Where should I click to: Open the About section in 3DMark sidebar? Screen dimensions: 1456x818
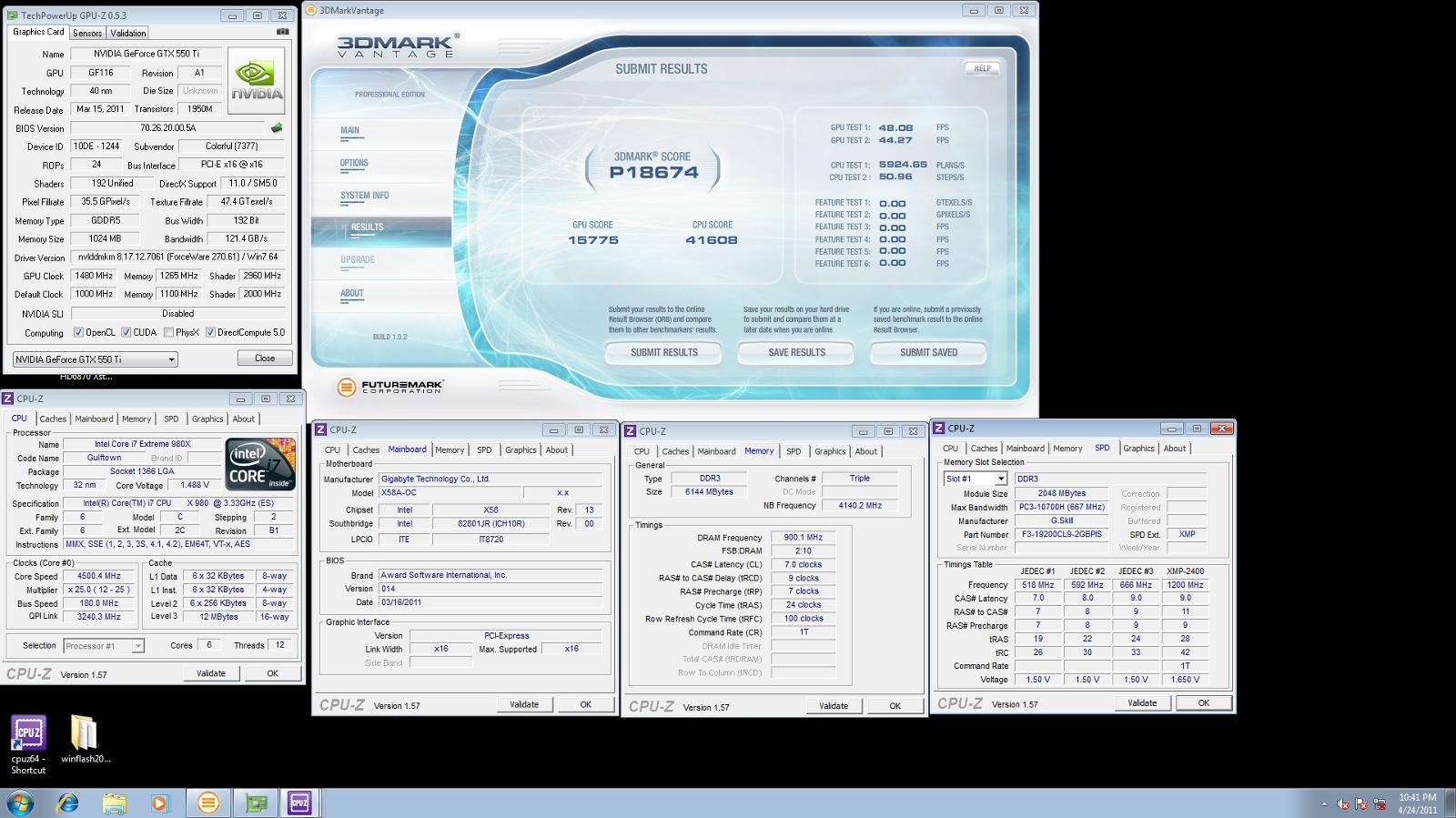tap(352, 293)
